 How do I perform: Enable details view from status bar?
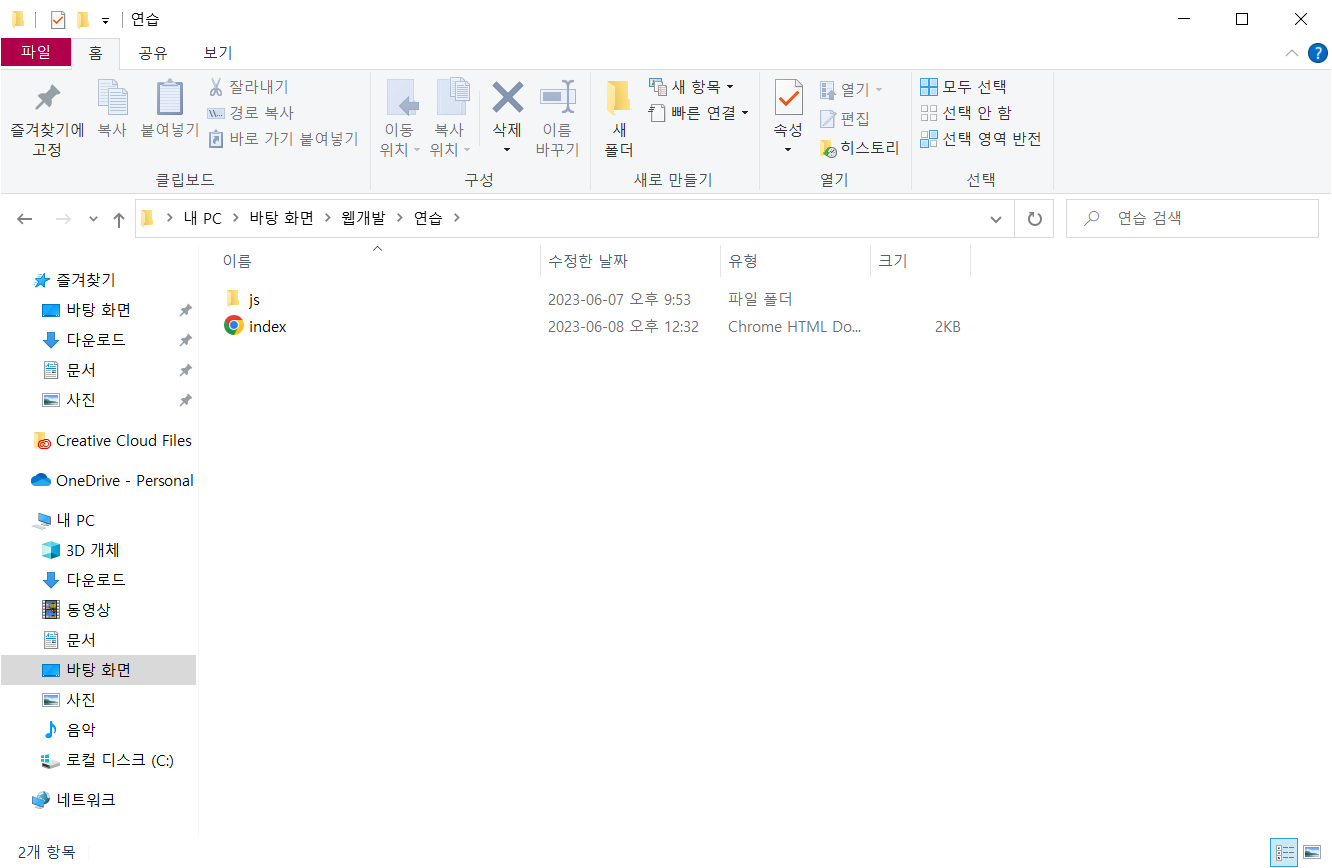[x=1285, y=852]
